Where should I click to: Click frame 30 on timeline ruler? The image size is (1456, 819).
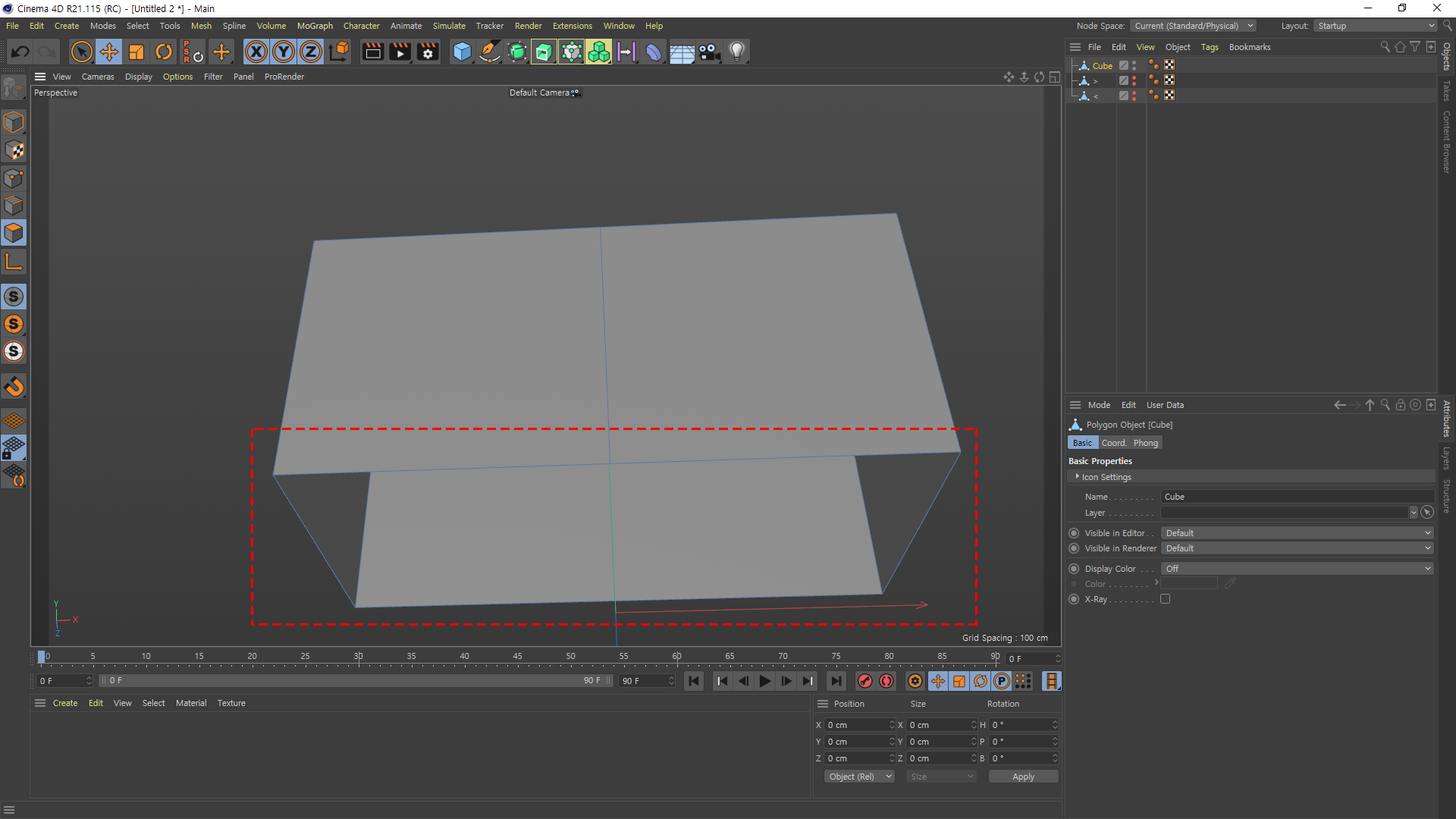358,657
